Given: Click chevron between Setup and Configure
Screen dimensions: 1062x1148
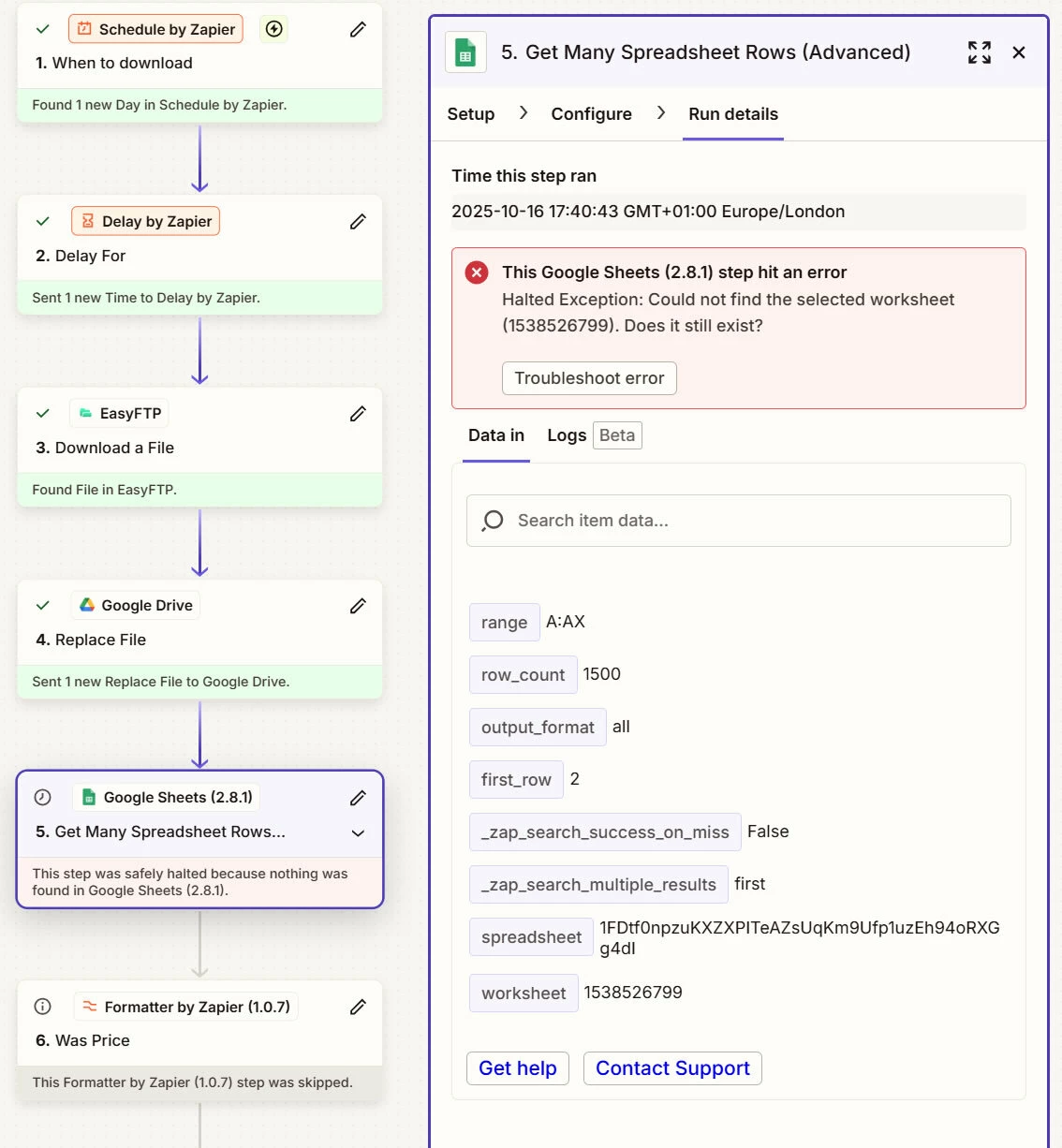Looking at the screenshot, I should point(523,112).
